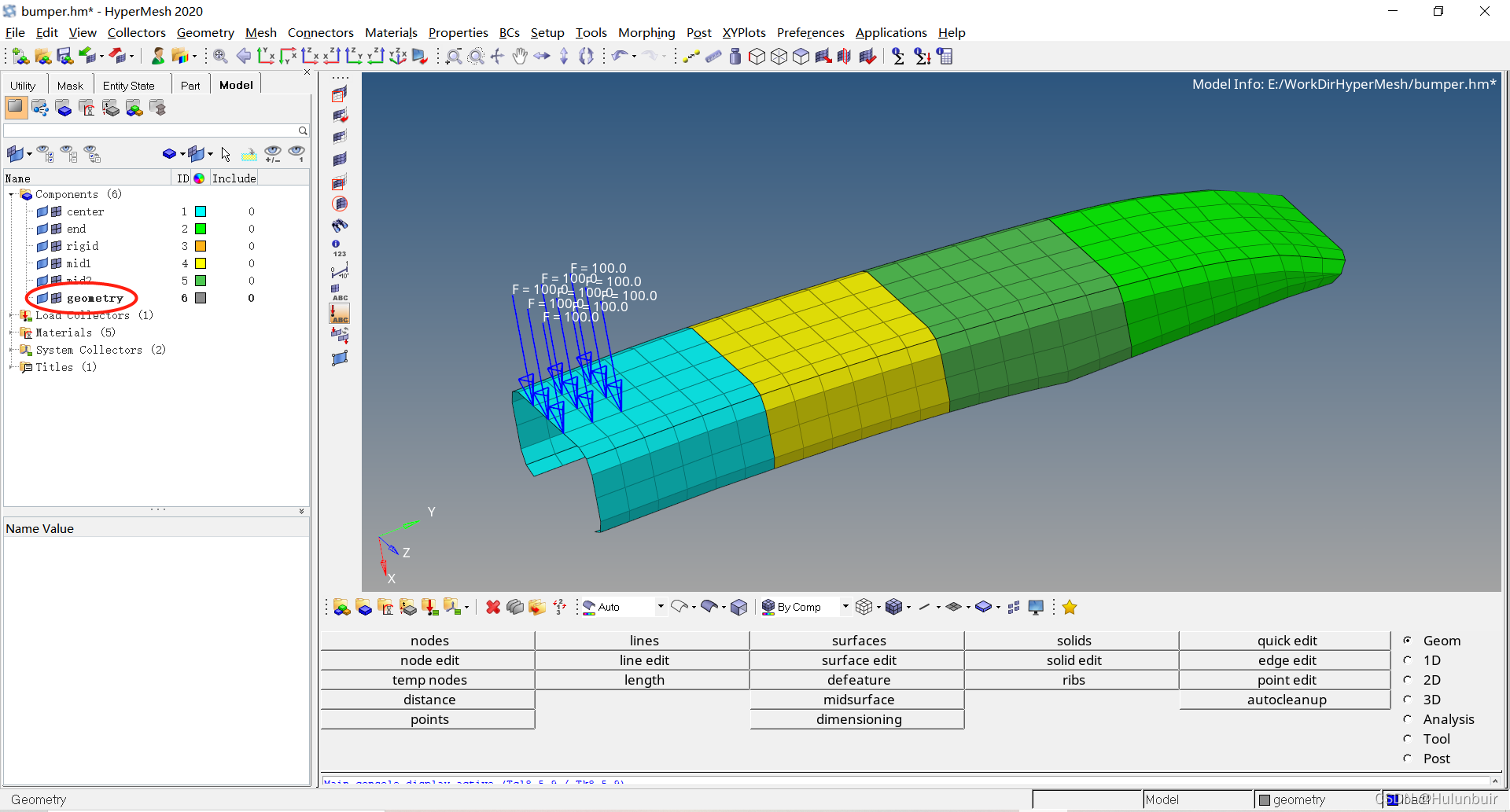Click the cyan color swatch of center
Screen dimensions: 1510x812
[x=201, y=211]
